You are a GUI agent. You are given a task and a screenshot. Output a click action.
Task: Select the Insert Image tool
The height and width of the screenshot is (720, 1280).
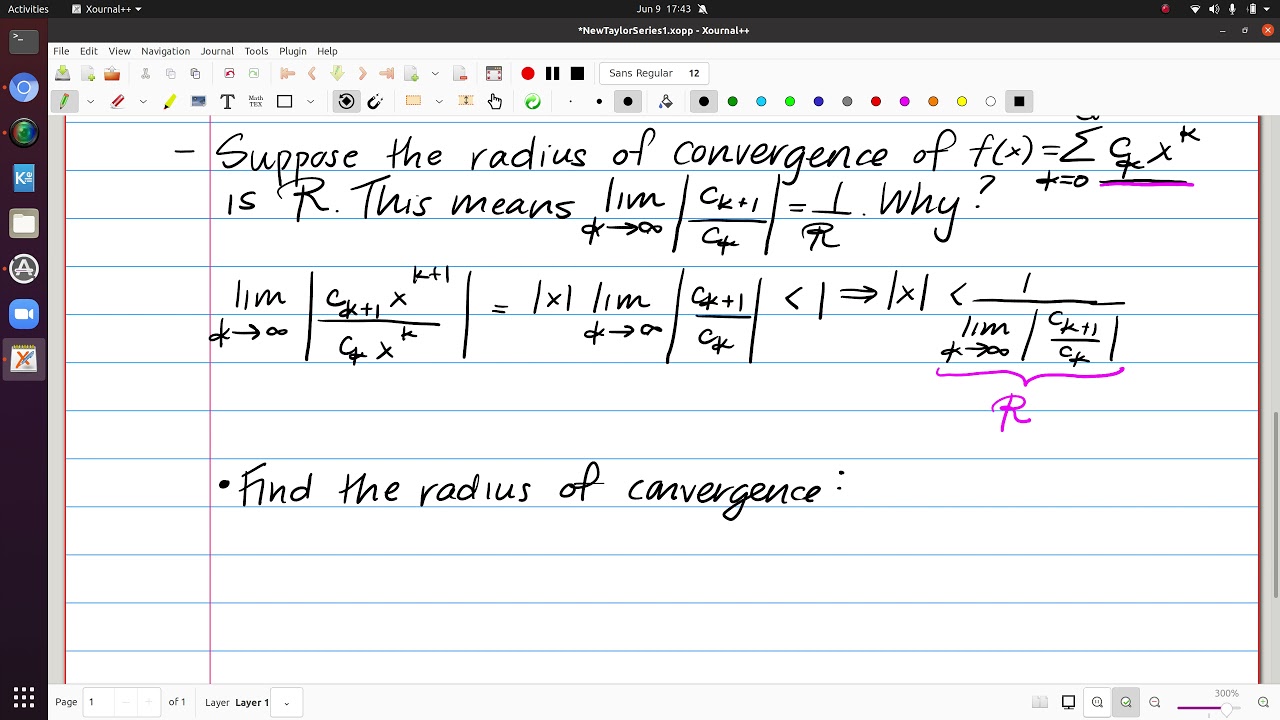(198, 101)
